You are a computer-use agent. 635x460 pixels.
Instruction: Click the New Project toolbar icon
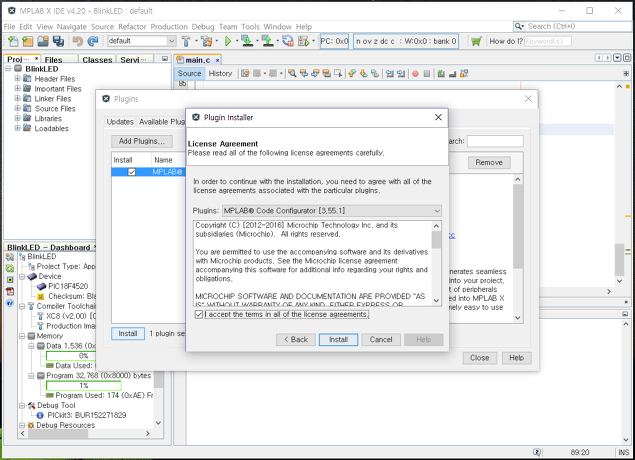point(28,41)
